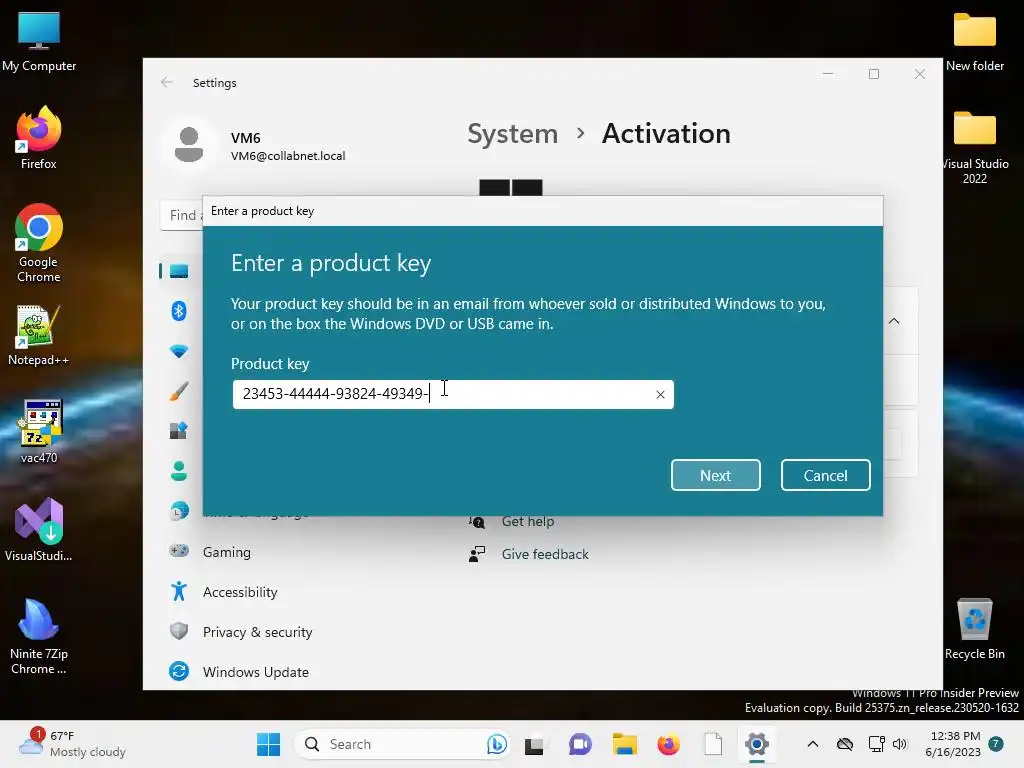
Task: Click the VM6 account profile picture
Action: click(189, 144)
